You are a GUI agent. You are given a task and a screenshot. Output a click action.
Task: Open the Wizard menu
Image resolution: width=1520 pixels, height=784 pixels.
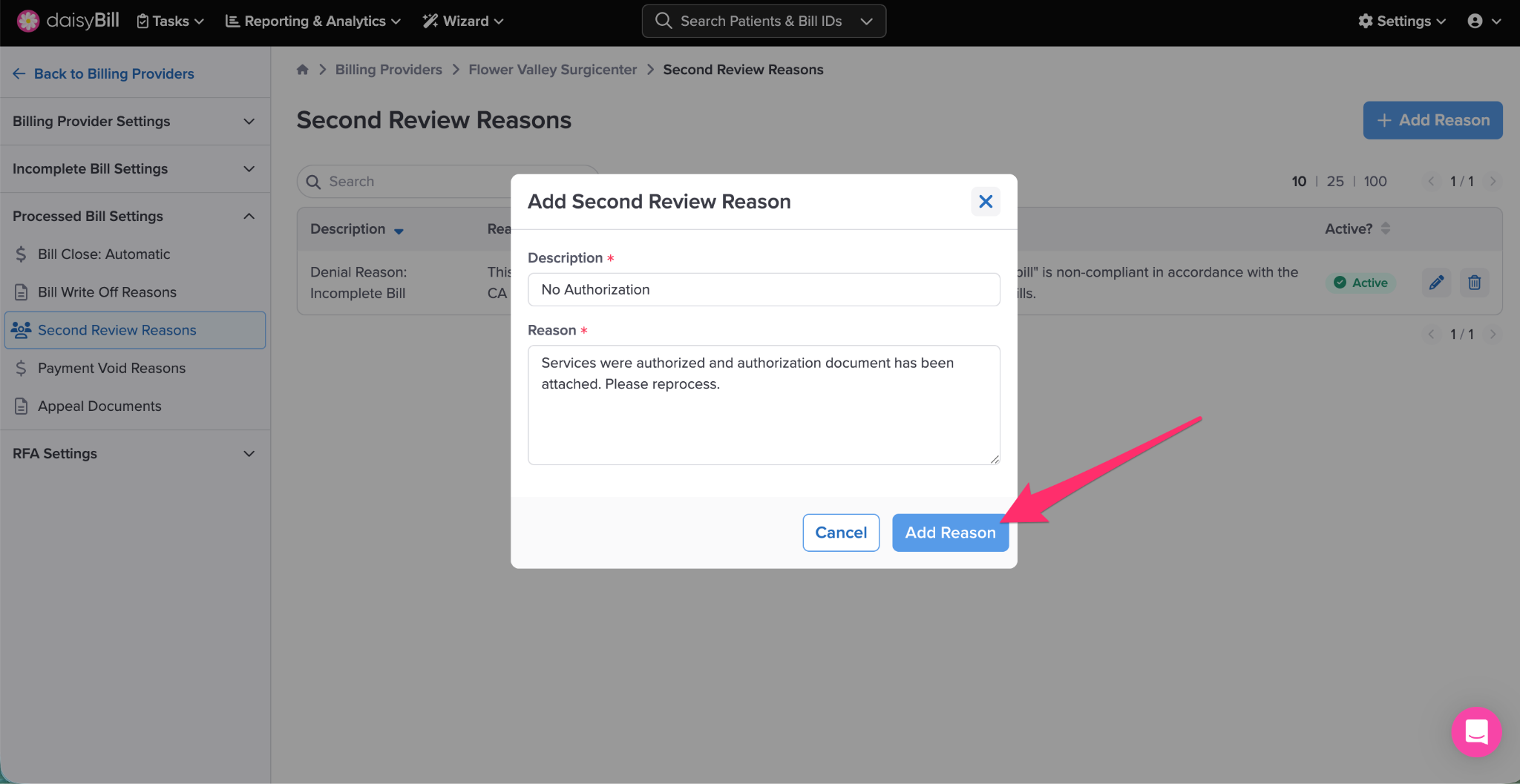tap(463, 21)
